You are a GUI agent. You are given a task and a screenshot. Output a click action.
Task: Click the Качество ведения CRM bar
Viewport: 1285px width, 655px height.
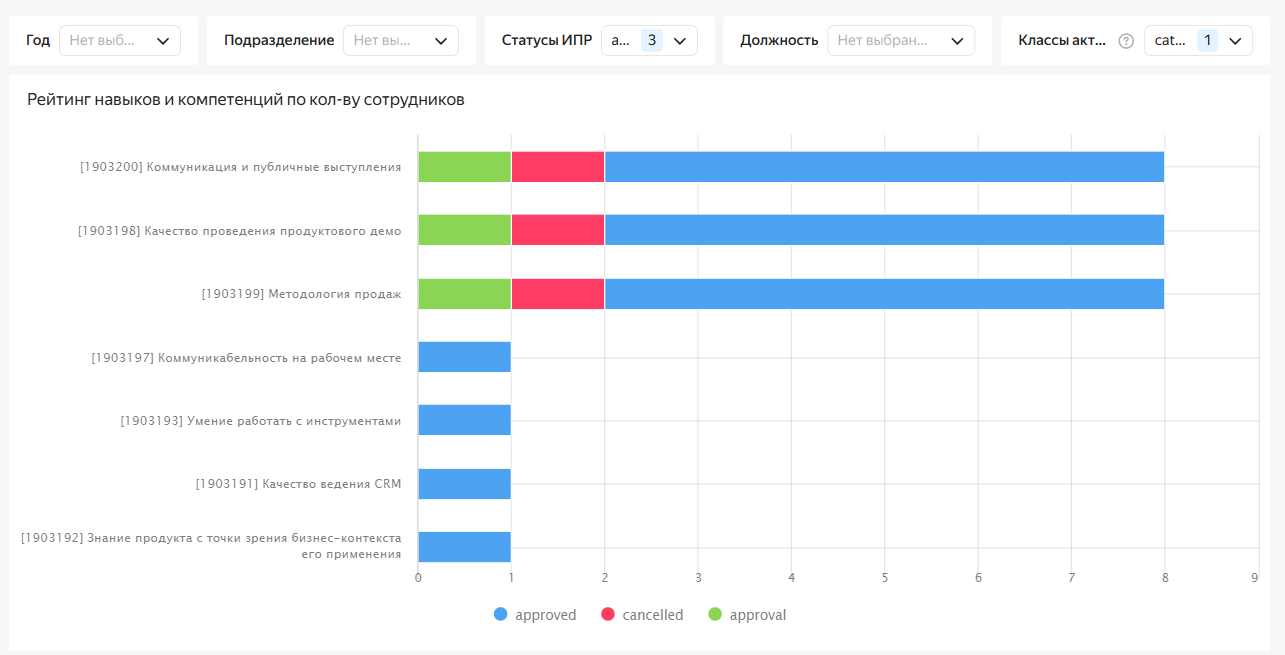464,484
